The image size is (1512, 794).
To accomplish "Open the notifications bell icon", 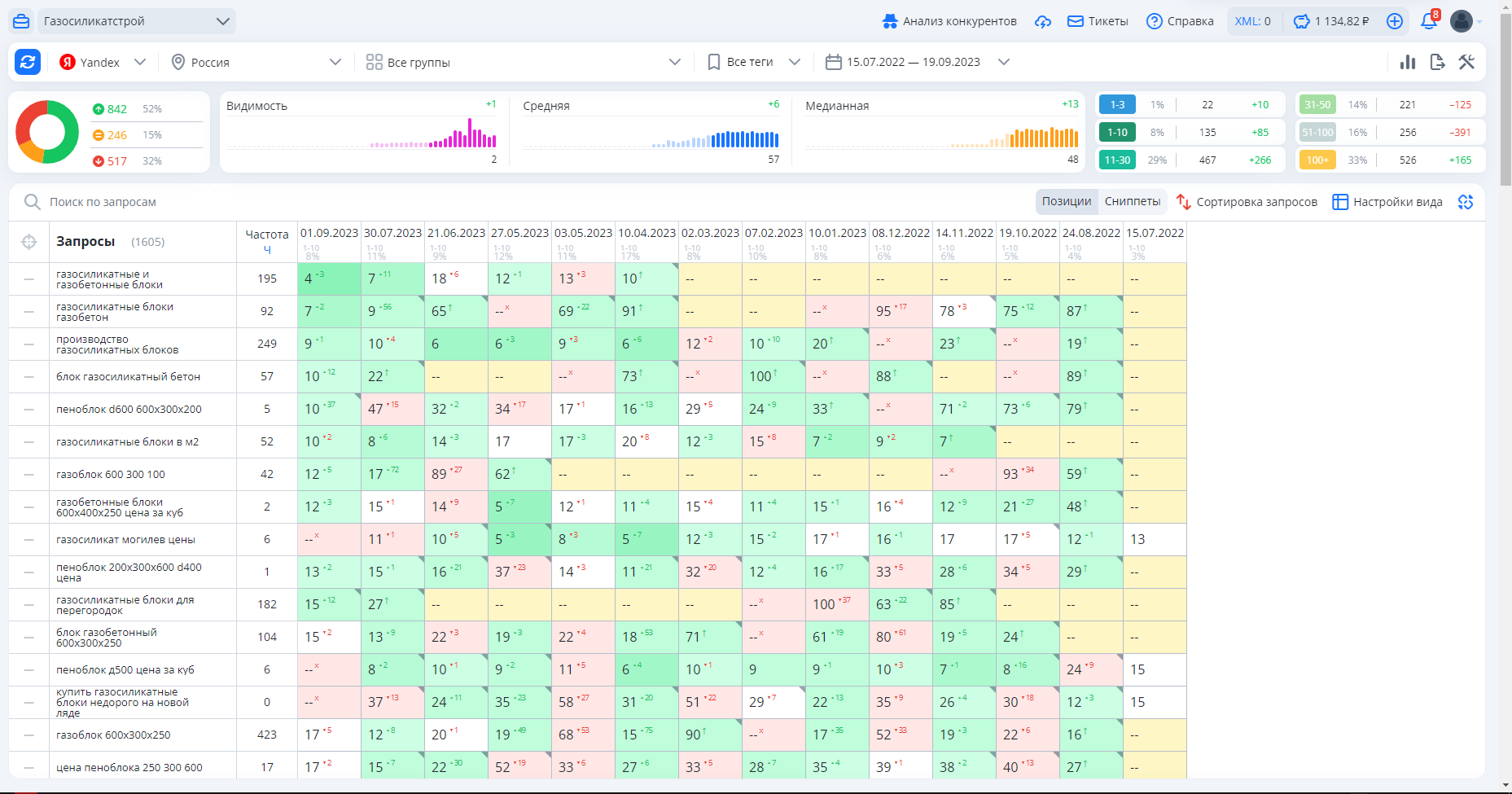I will [1429, 21].
